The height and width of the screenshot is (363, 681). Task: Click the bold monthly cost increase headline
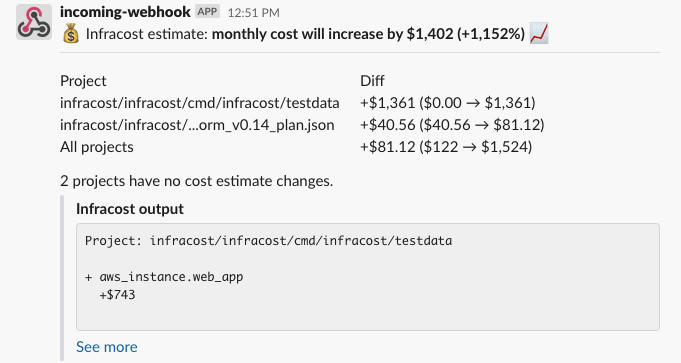coord(368,34)
